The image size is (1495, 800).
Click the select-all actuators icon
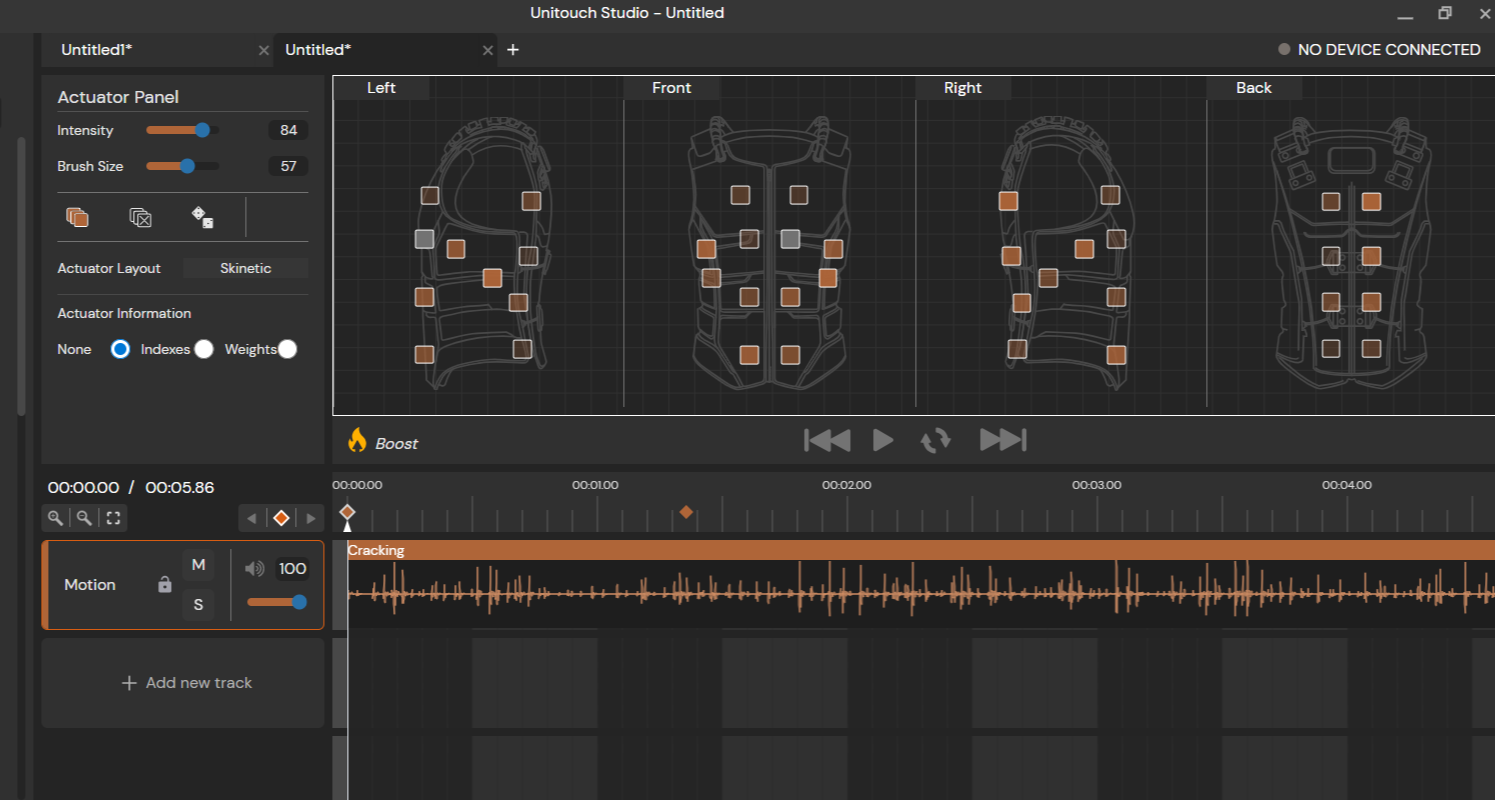[77, 217]
